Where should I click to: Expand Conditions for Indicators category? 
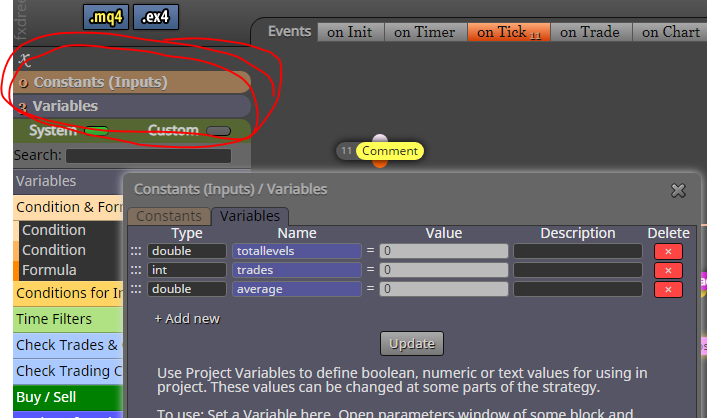tap(68, 293)
